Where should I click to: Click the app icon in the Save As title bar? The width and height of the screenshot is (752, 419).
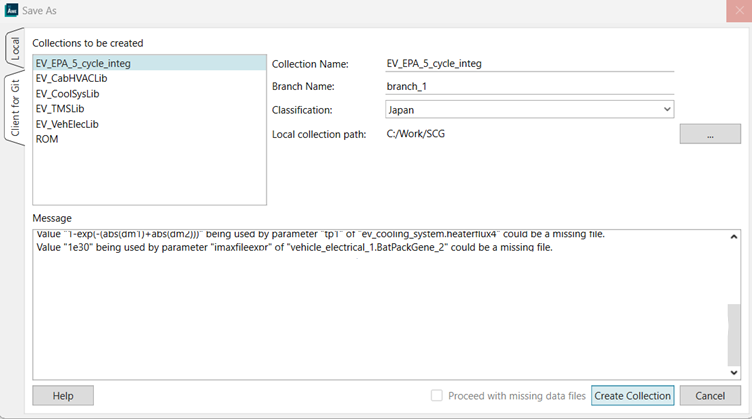point(11,10)
